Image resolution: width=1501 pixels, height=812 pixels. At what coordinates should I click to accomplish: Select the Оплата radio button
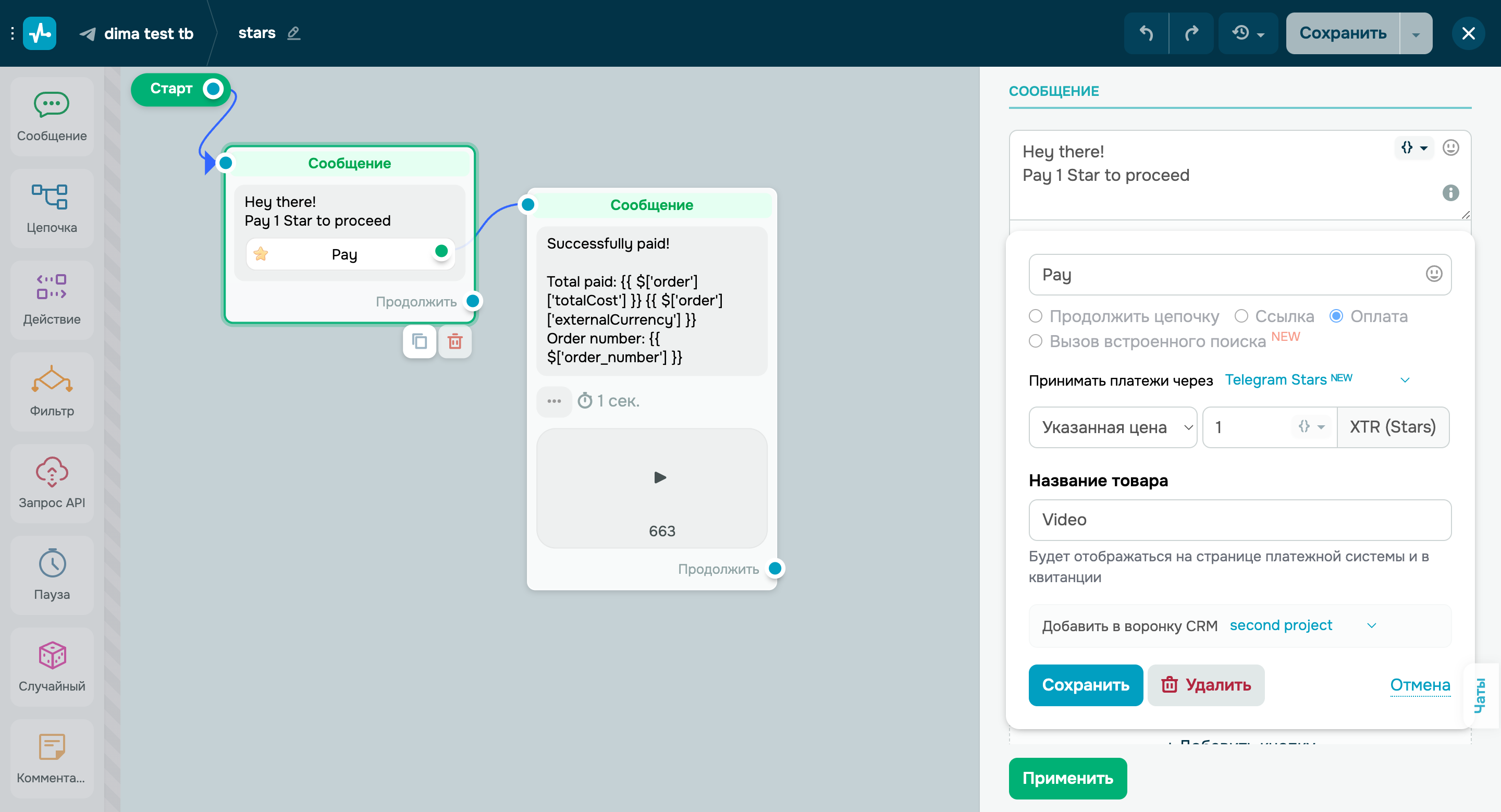[x=1337, y=316]
